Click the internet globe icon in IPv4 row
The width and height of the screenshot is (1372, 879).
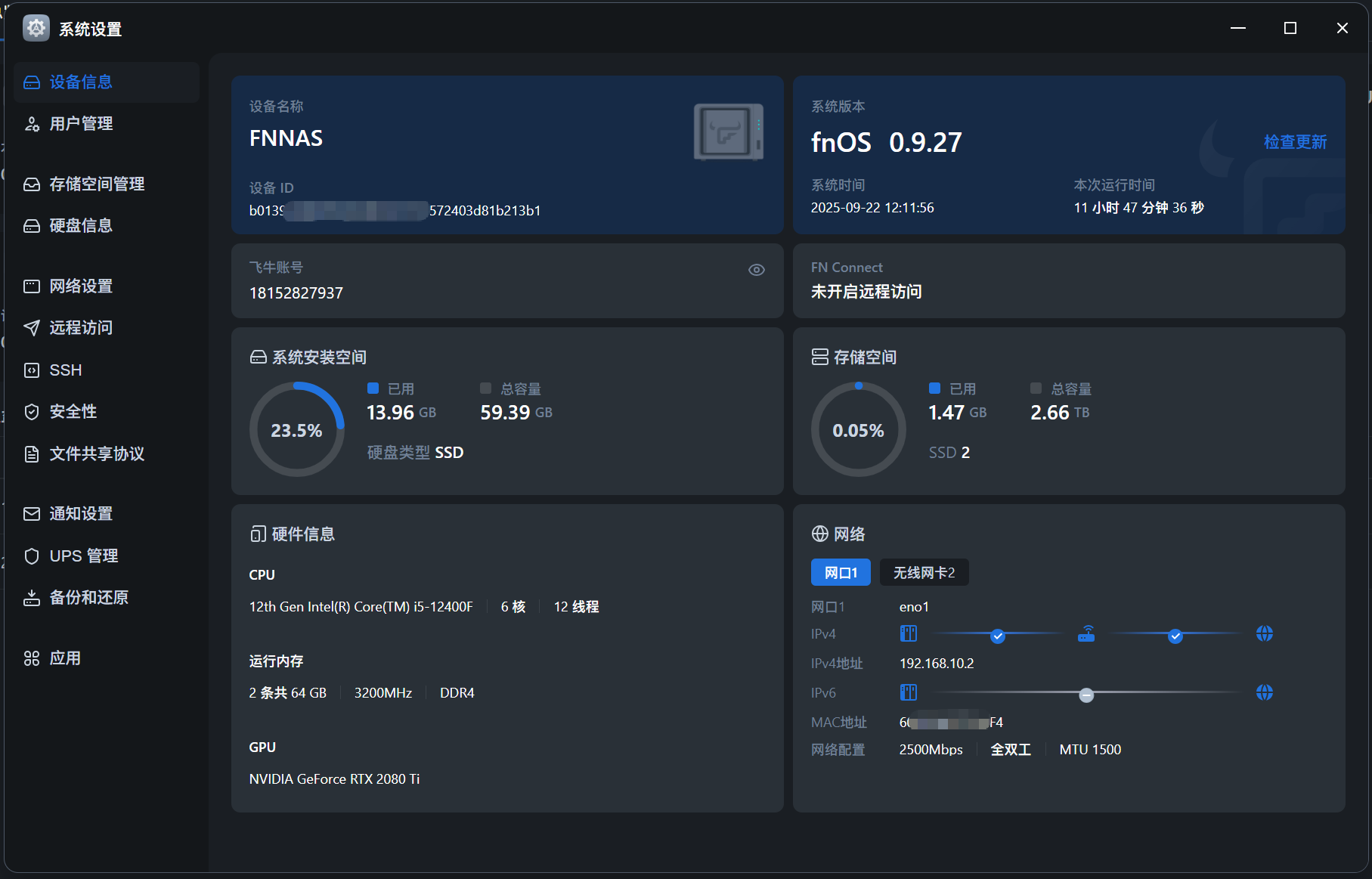coord(1265,633)
